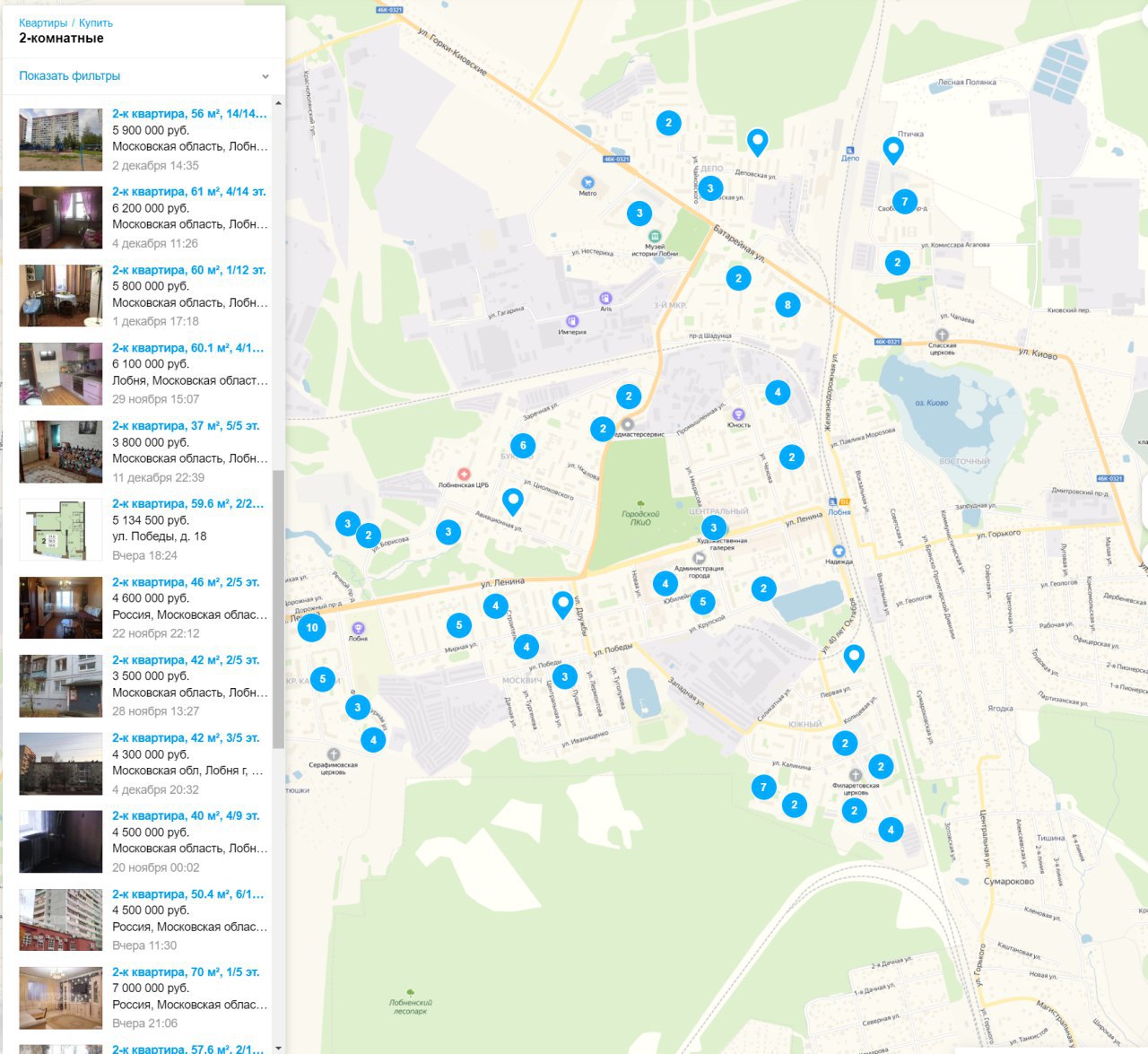Screen dimensions: 1148x1054
Task: Click the listings scrollbar up arrow
Action: (278, 102)
